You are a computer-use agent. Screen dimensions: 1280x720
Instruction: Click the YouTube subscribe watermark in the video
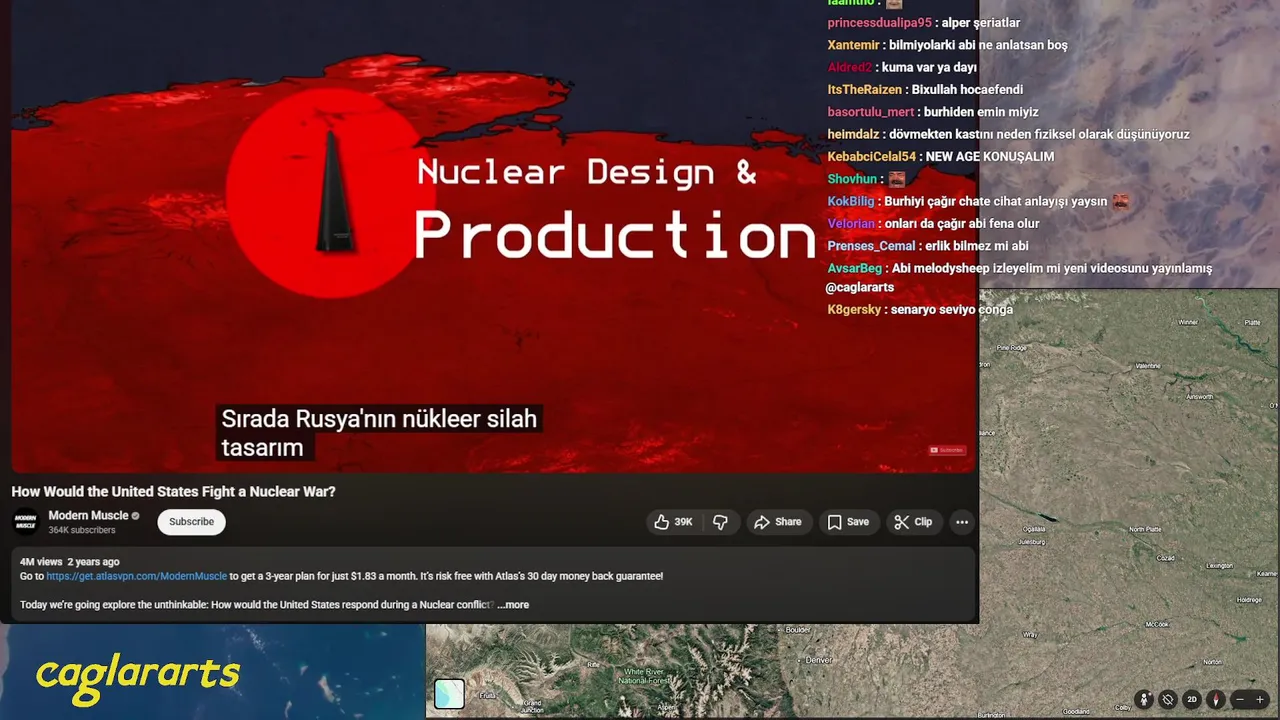[947, 450]
